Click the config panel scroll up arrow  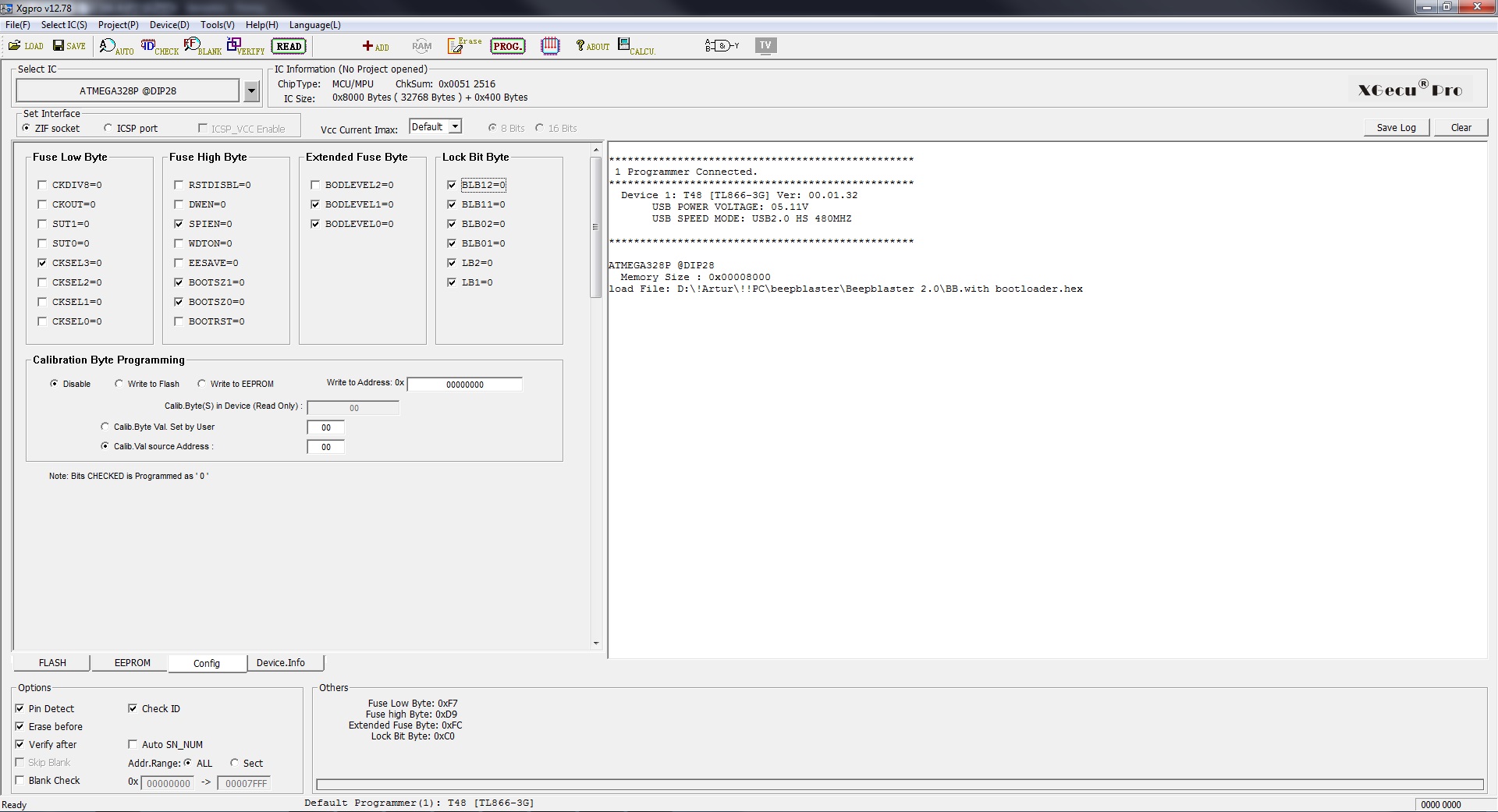(596, 150)
